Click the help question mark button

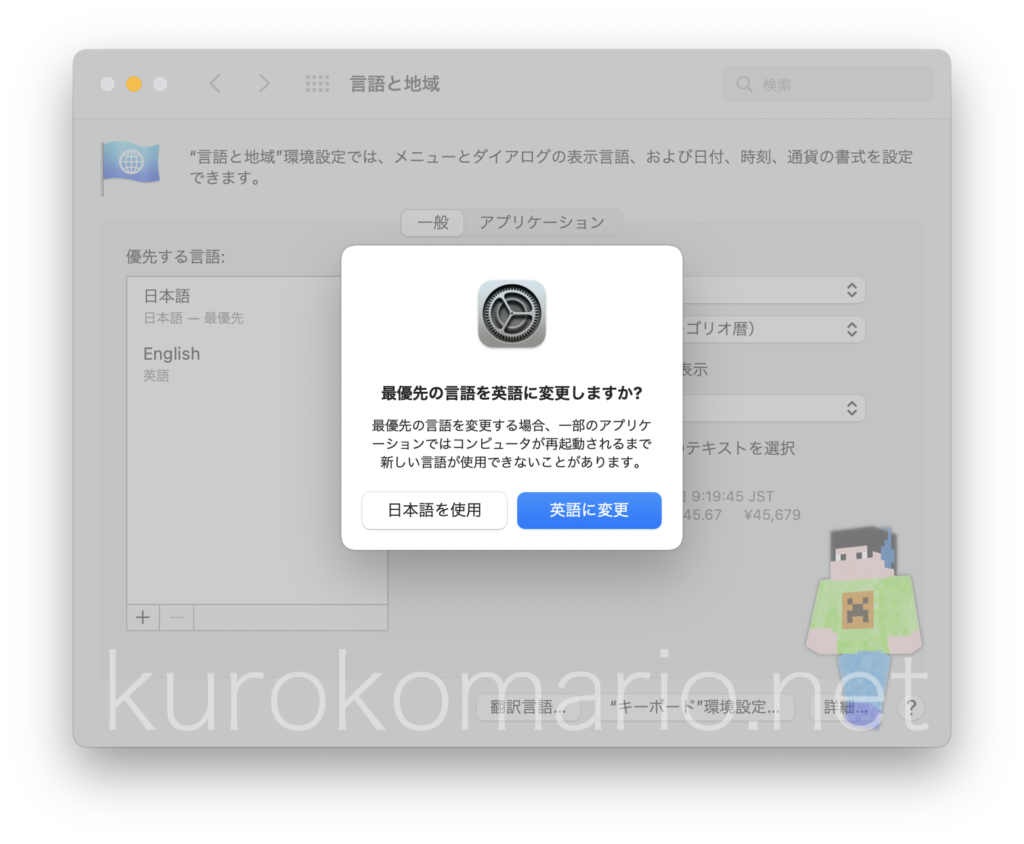click(912, 707)
